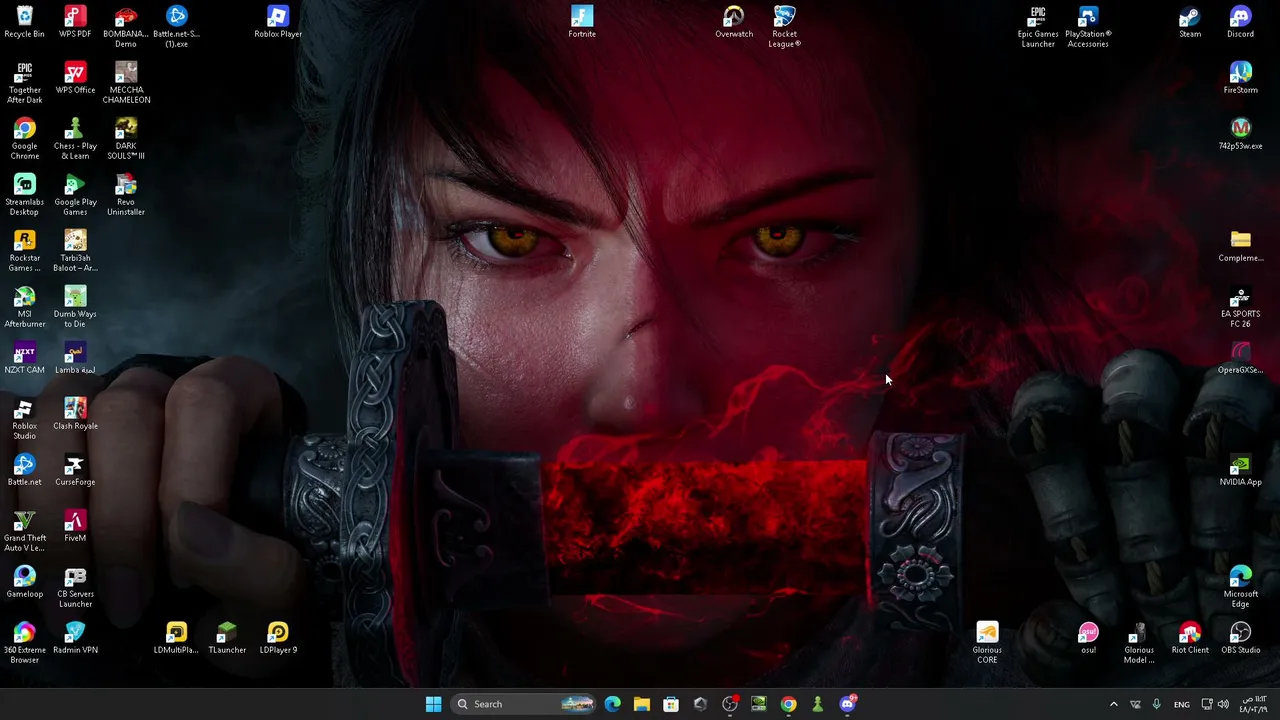This screenshot has width=1280, height=720.
Task: Open the LDPlayer 9 desktop icon
Action: [x=278, y=638]
